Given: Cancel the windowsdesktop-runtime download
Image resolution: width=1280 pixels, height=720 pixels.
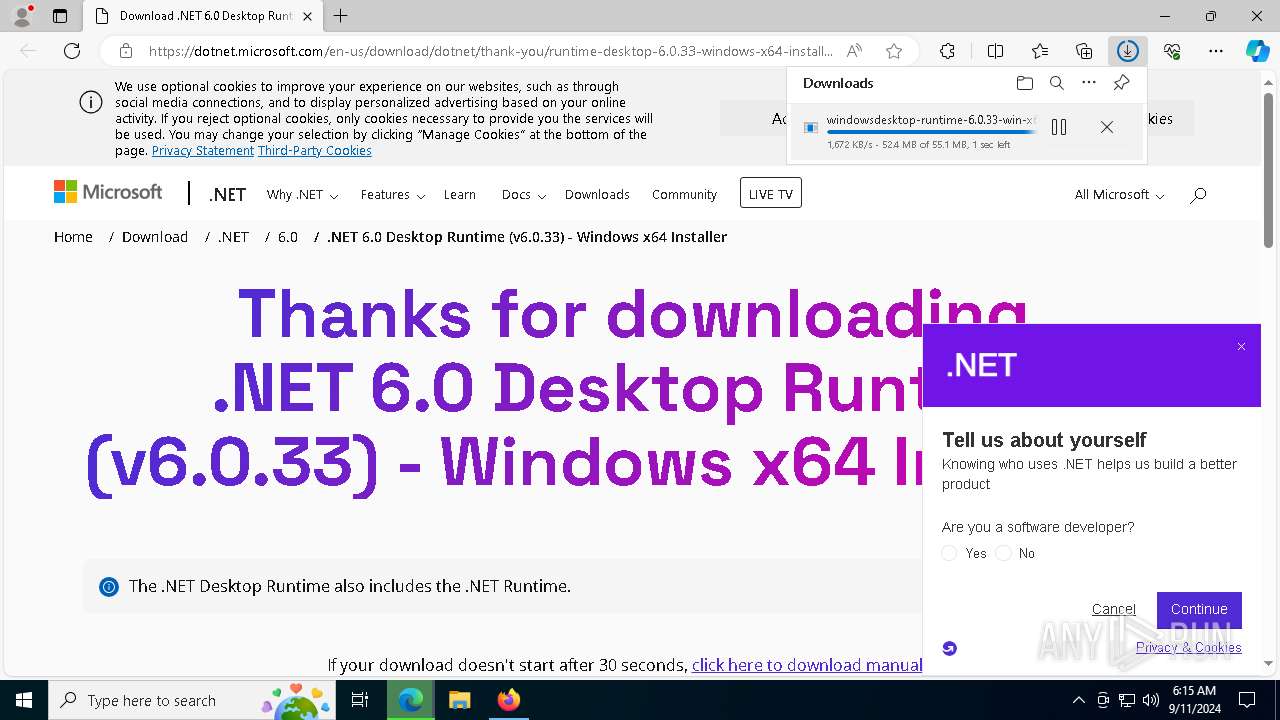Looking at the screenshot, I should [1106, 127].
